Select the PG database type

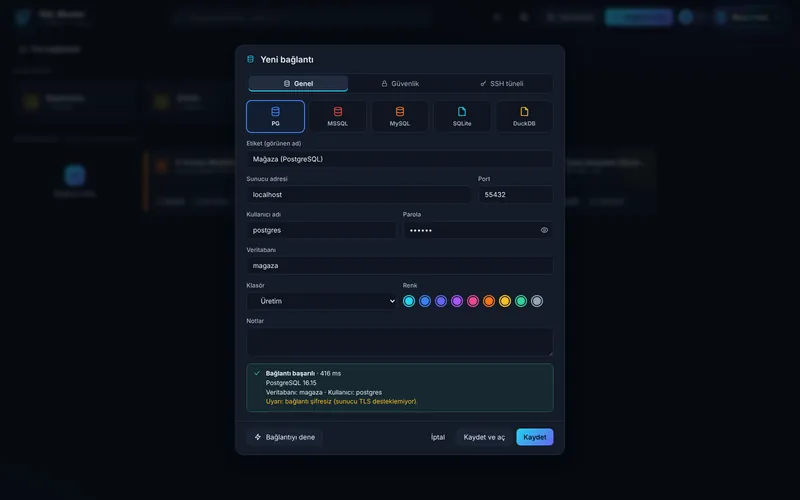[x=276, y=116]
